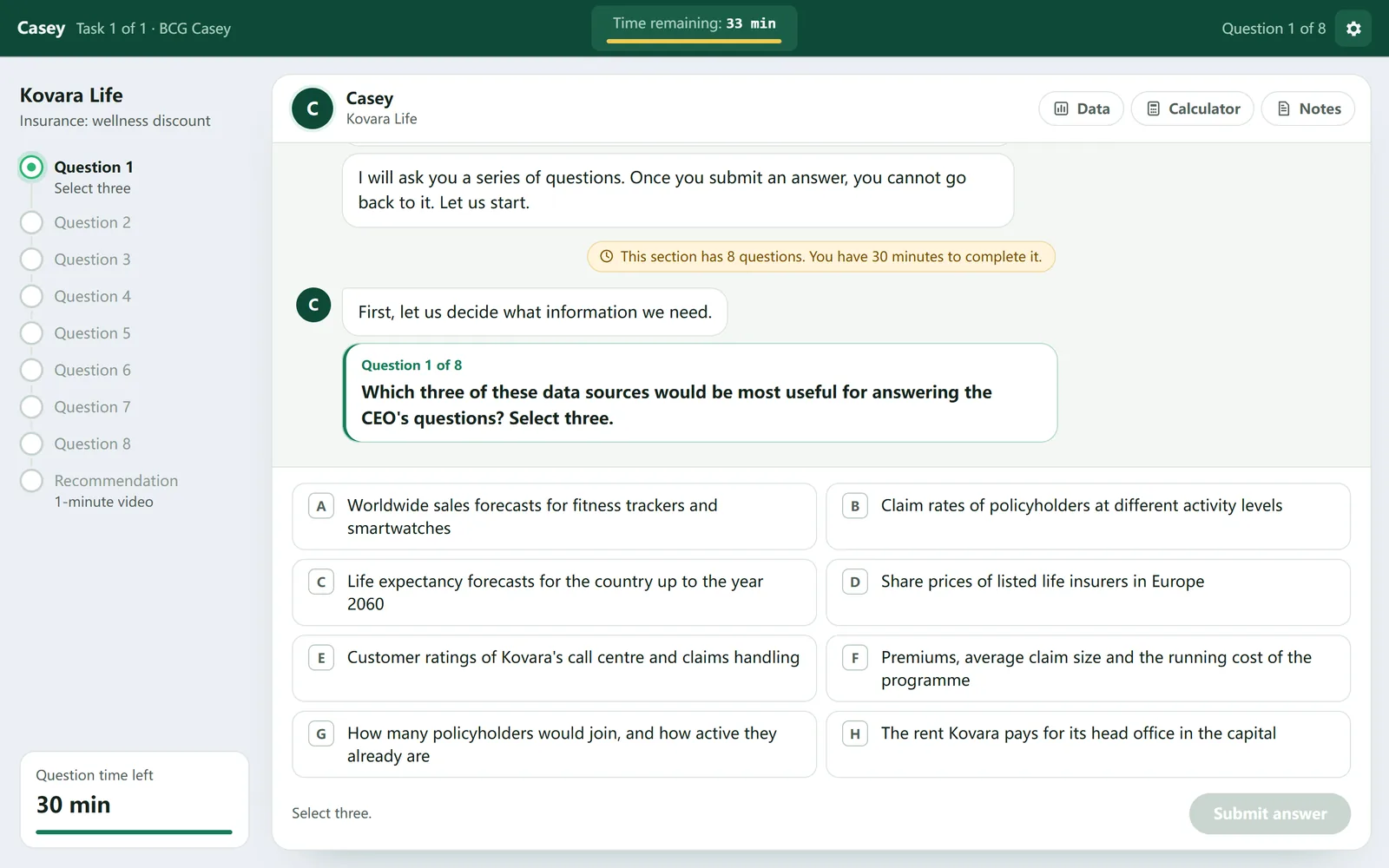Select option A, fitness tracker sales forecasts

coord(554,516)
